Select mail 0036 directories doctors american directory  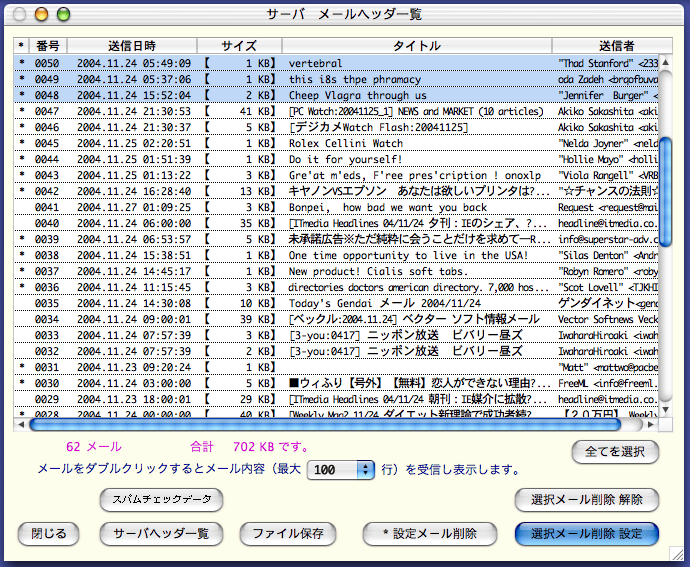336,287
